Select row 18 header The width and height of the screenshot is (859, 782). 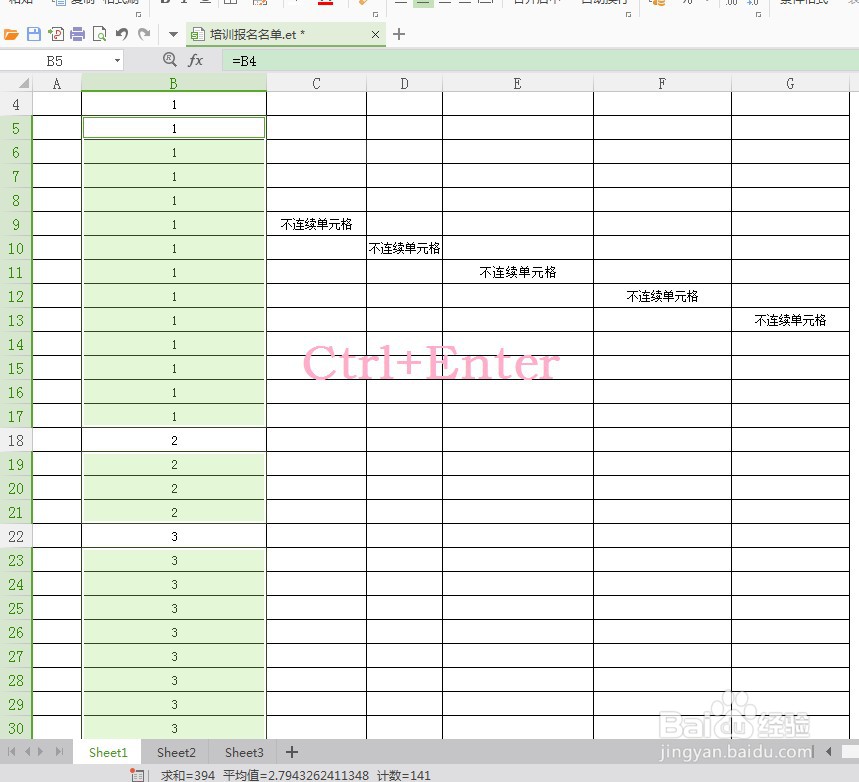click(x=16, y=440)
